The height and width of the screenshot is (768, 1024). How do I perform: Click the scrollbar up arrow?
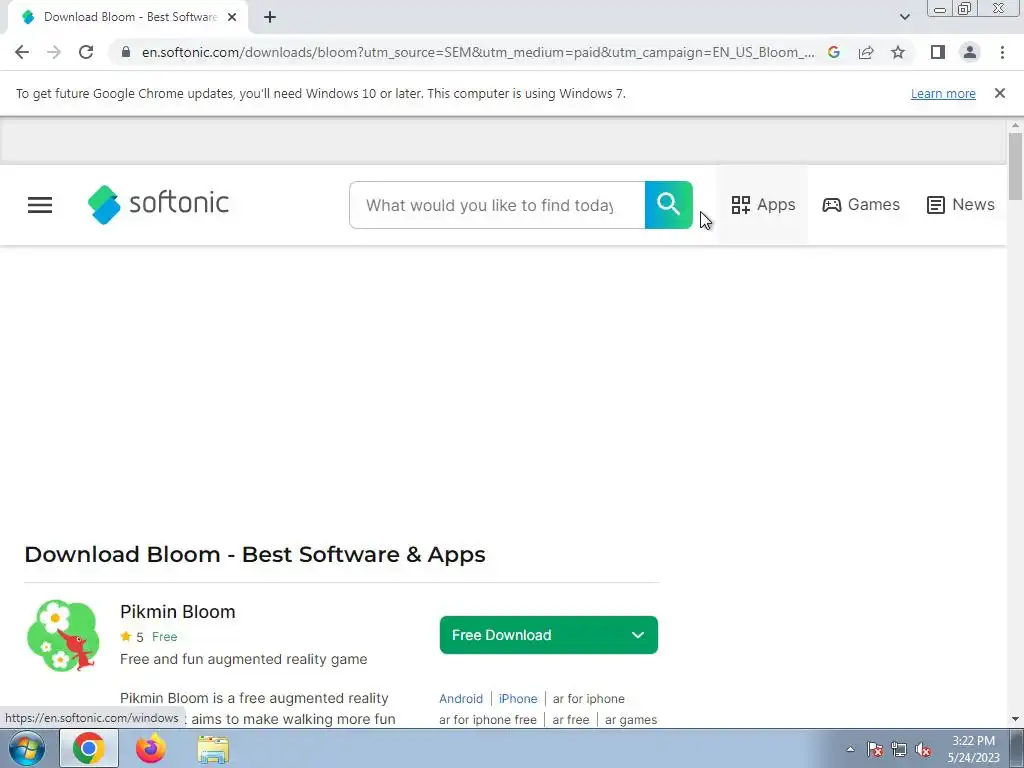[1015, 125]
